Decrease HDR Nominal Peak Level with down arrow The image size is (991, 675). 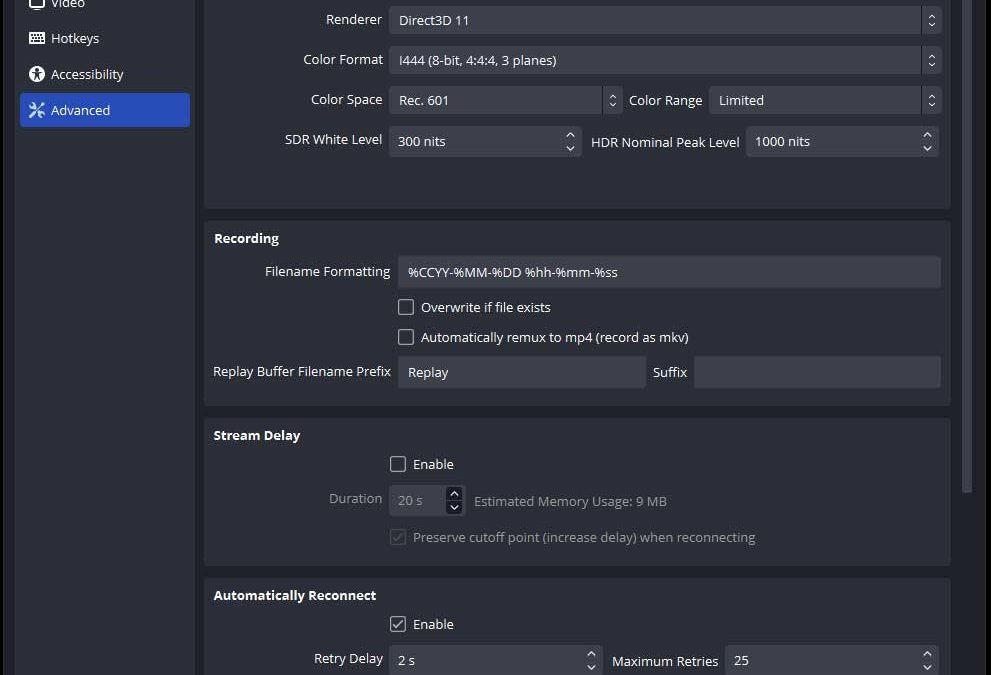click(927, 148)
